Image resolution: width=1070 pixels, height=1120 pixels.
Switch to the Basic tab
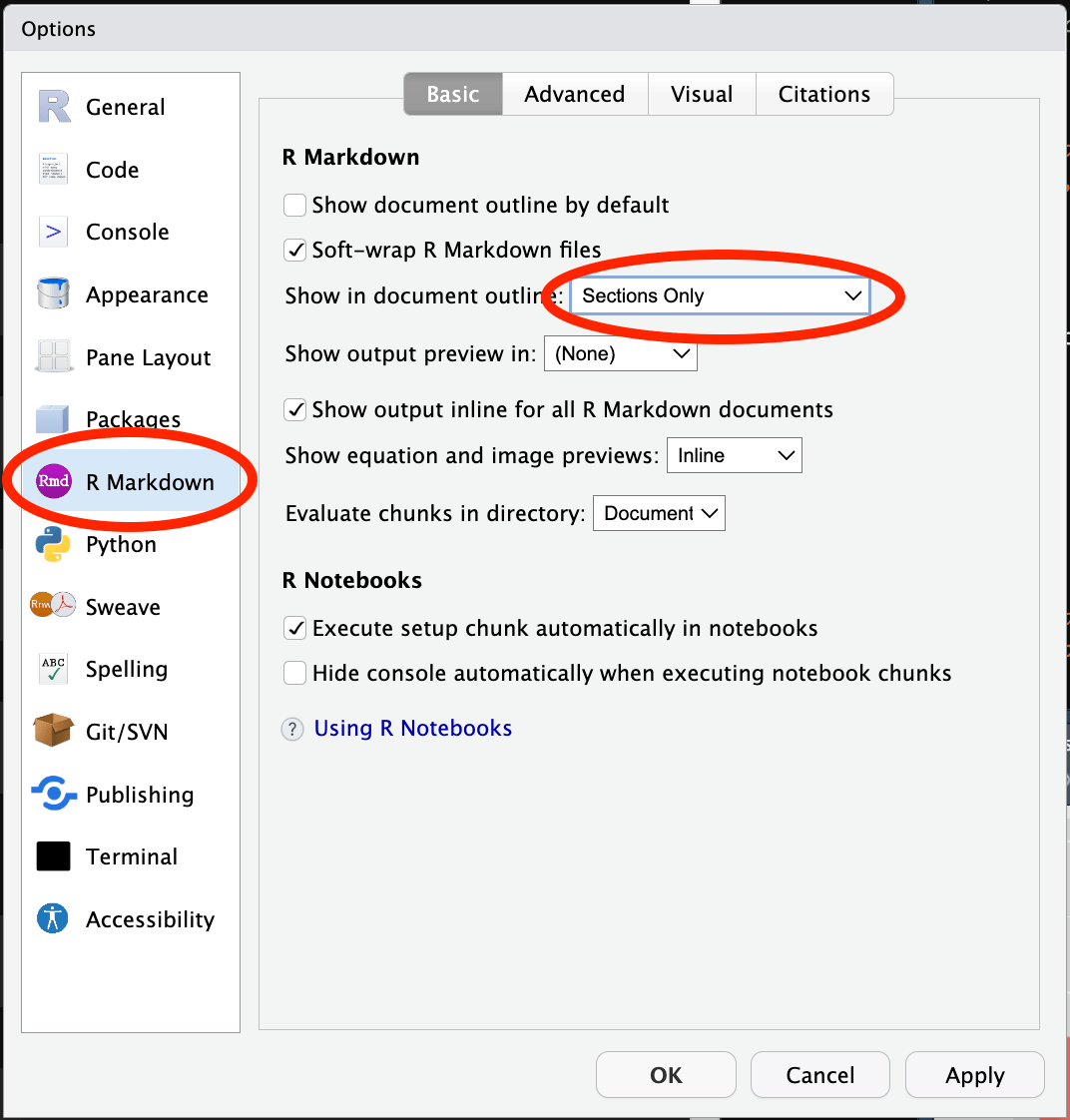(453, 94)
